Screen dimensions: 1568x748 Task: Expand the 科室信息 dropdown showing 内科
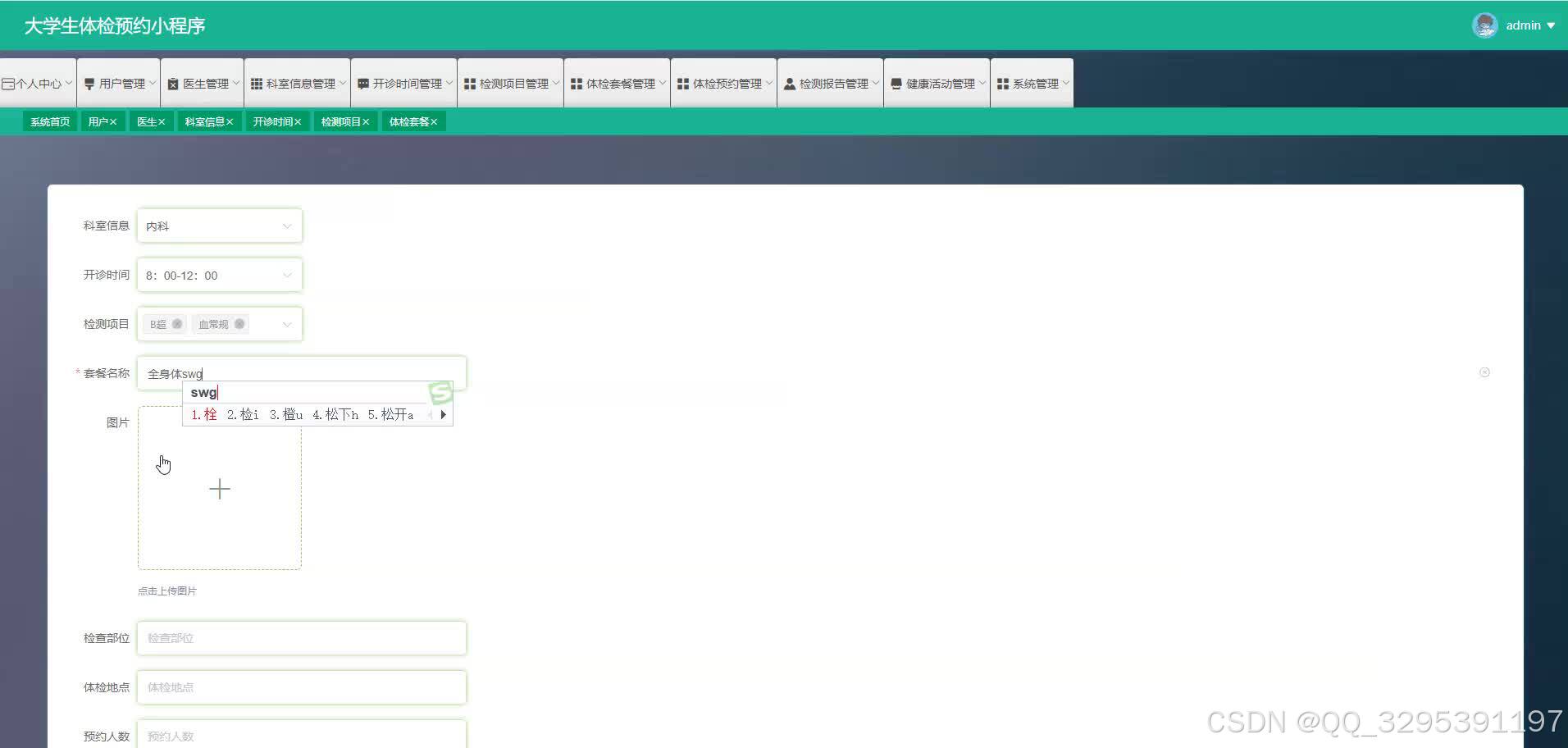pos(220,226)
